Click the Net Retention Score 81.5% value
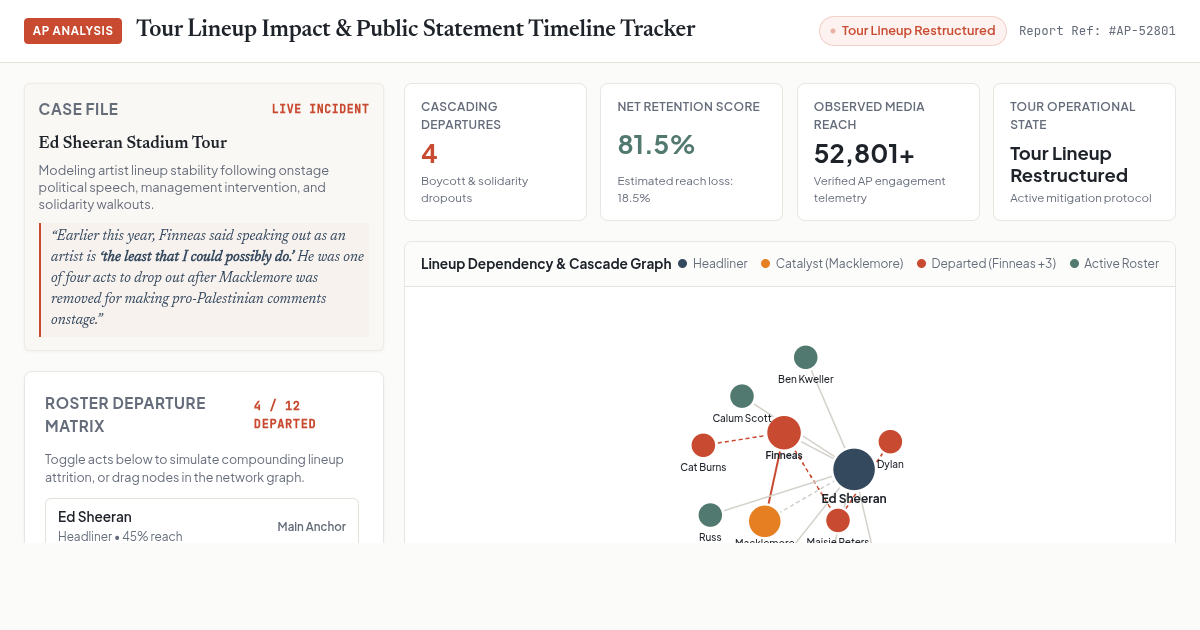The height and width of the screenshot is (630, 1200). click(x=656, y=145)
